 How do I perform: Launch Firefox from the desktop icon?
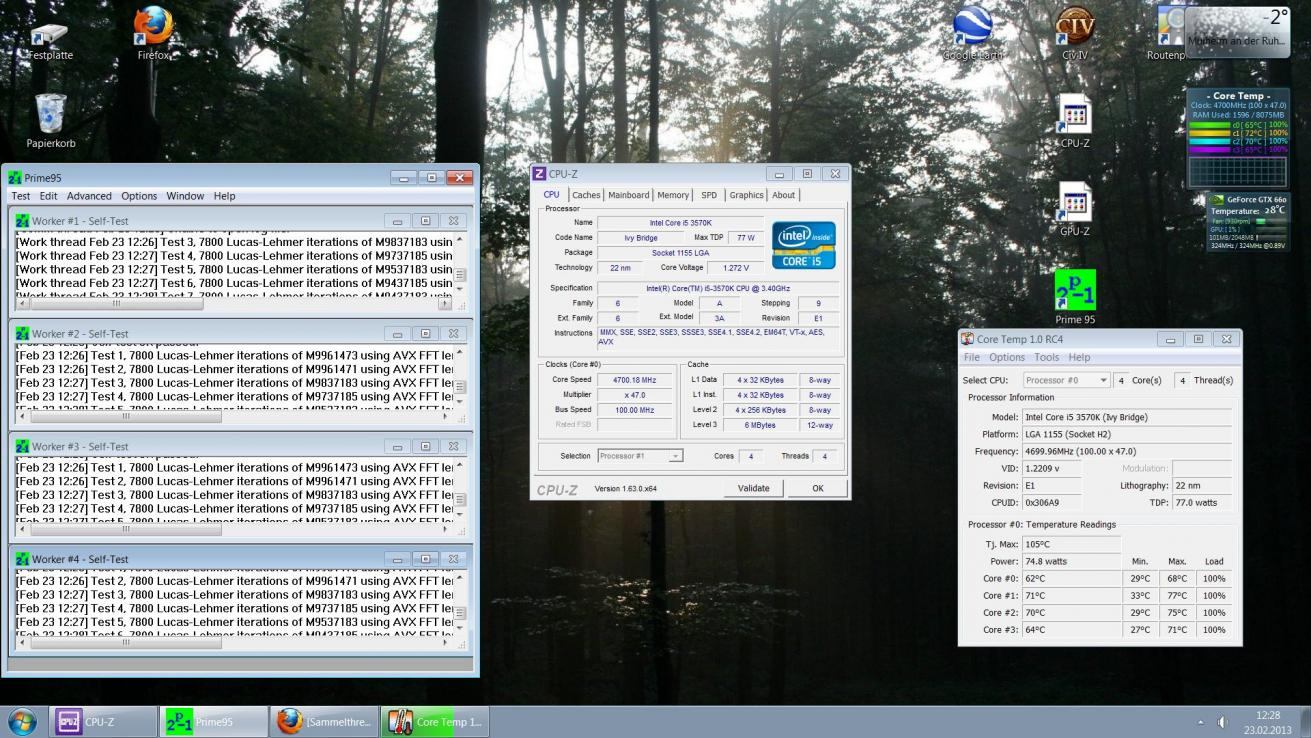[153, 33]
